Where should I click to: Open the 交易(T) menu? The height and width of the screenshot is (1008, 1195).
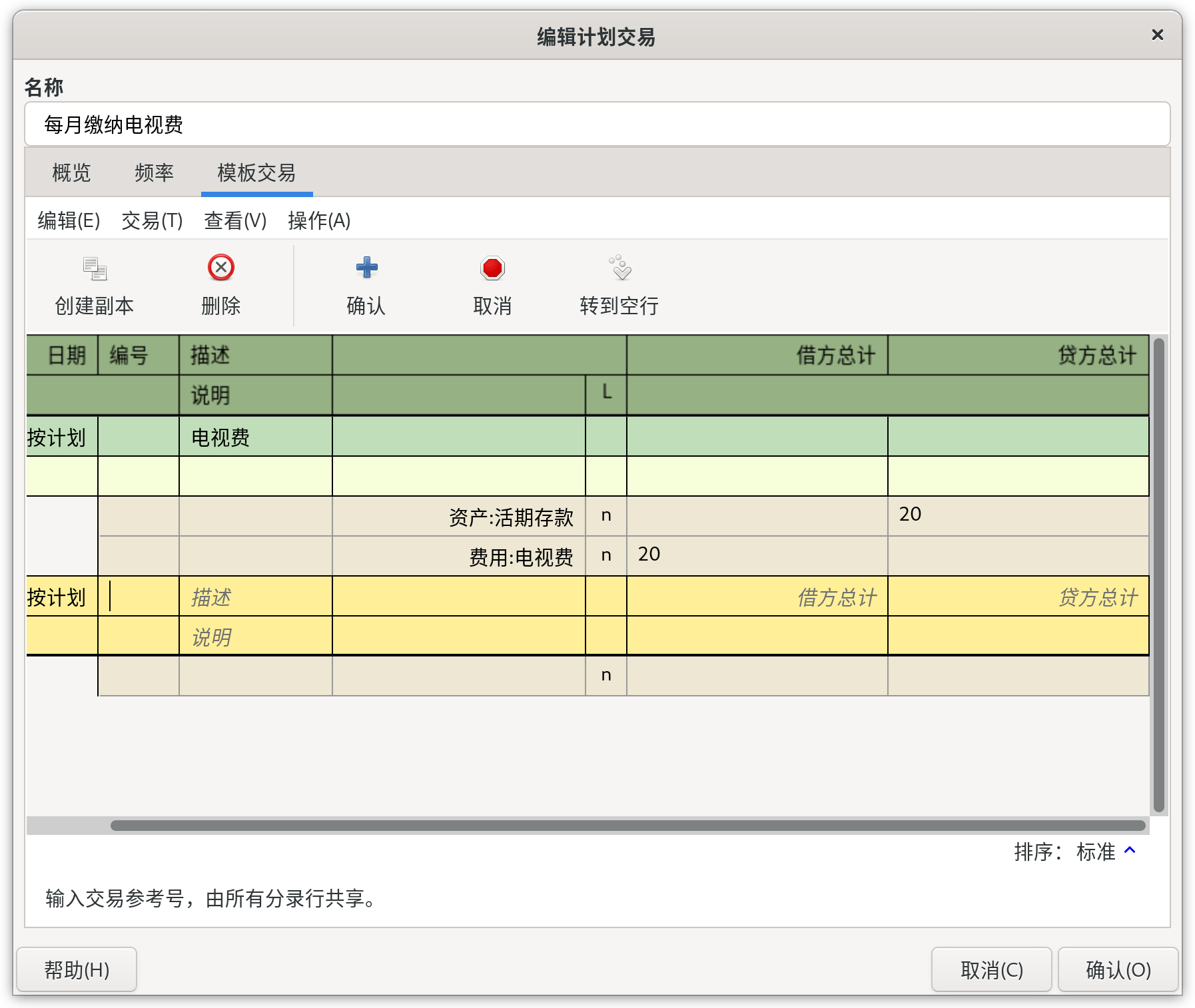(152, 220)
